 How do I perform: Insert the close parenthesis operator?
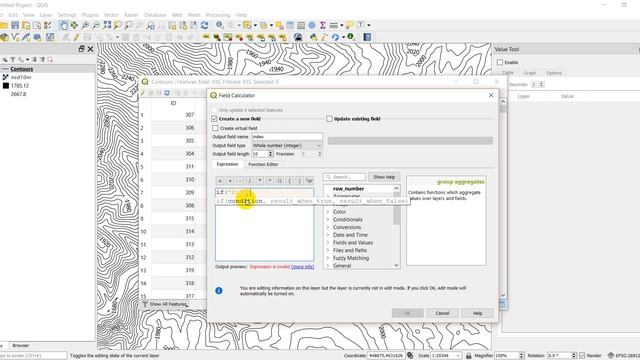tap(299, 180)
